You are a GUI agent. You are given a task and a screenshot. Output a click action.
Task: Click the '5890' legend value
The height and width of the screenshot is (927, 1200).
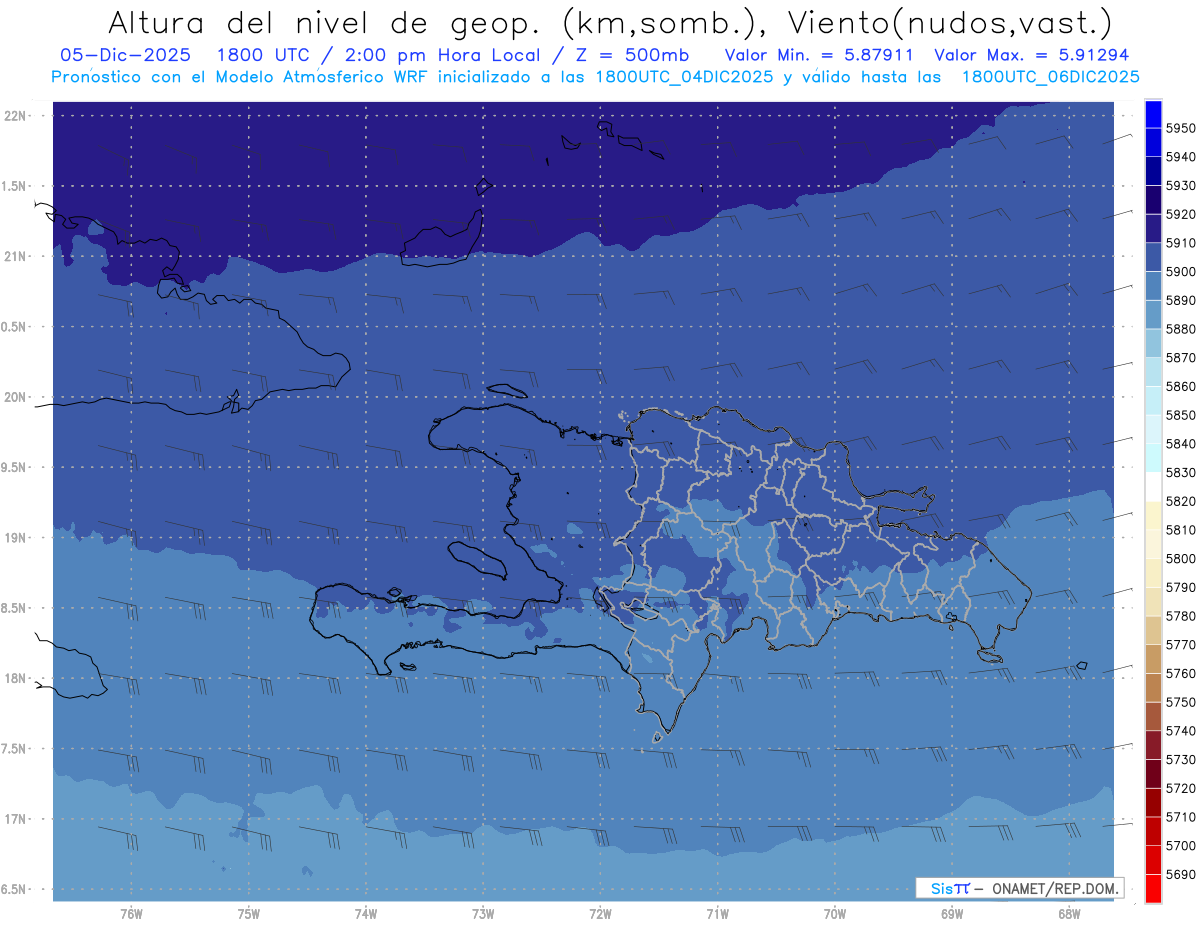point(1180,300)
